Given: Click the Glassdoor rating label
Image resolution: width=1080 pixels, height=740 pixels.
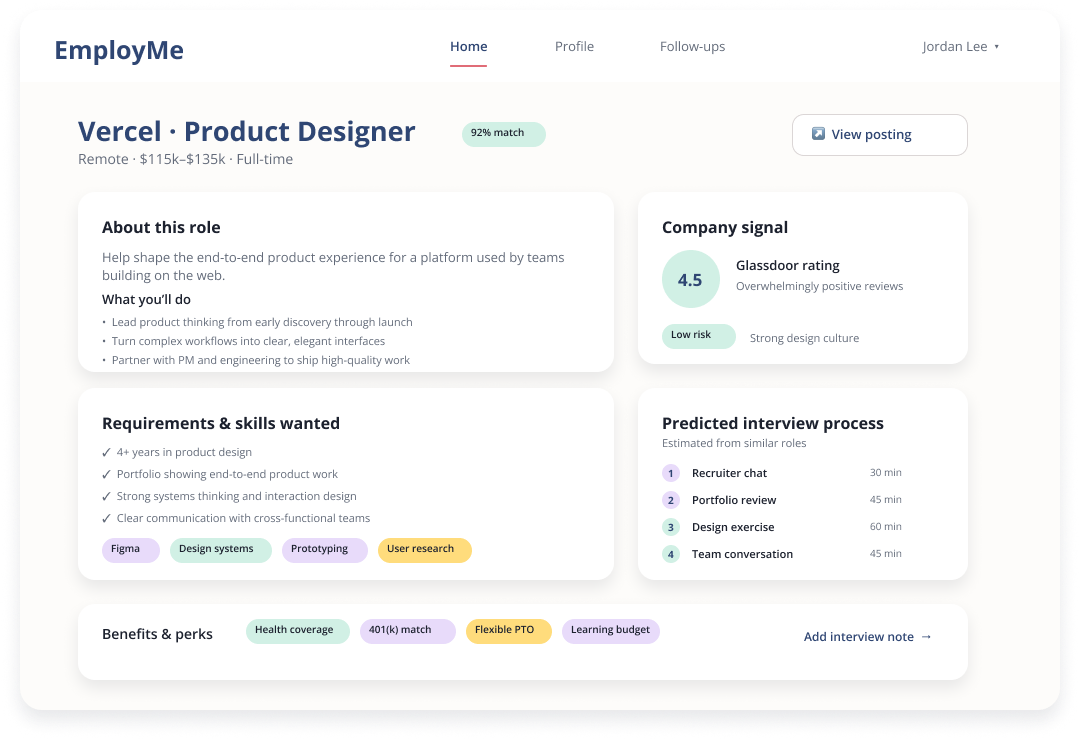Looking at the screenshot, I should coord(787,265).
